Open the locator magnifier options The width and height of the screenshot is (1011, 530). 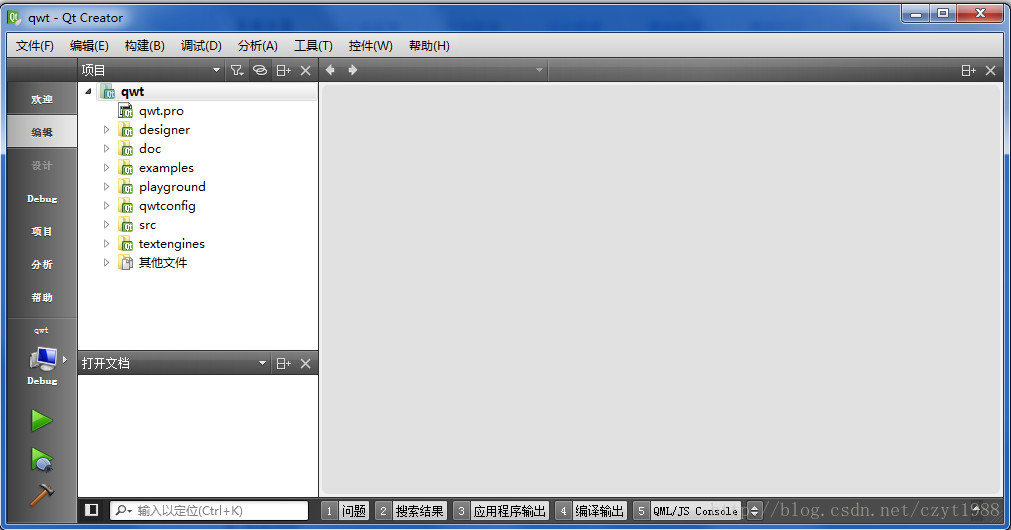click(x=123, y=511)
